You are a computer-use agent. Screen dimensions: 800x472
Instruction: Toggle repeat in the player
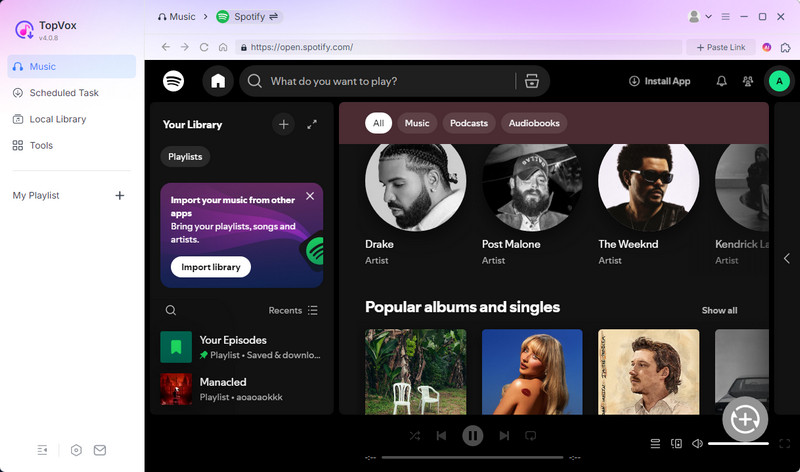point(531,436)
